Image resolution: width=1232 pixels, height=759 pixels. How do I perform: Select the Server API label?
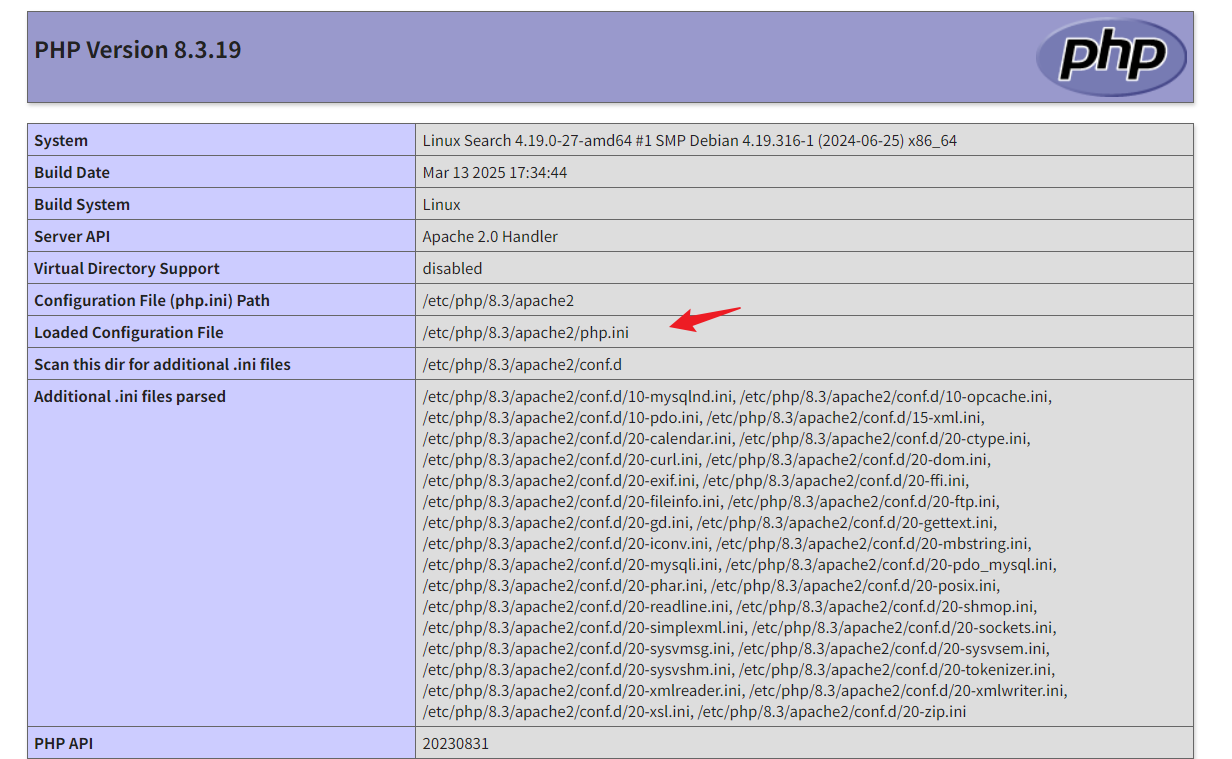(x=73, y=237)
